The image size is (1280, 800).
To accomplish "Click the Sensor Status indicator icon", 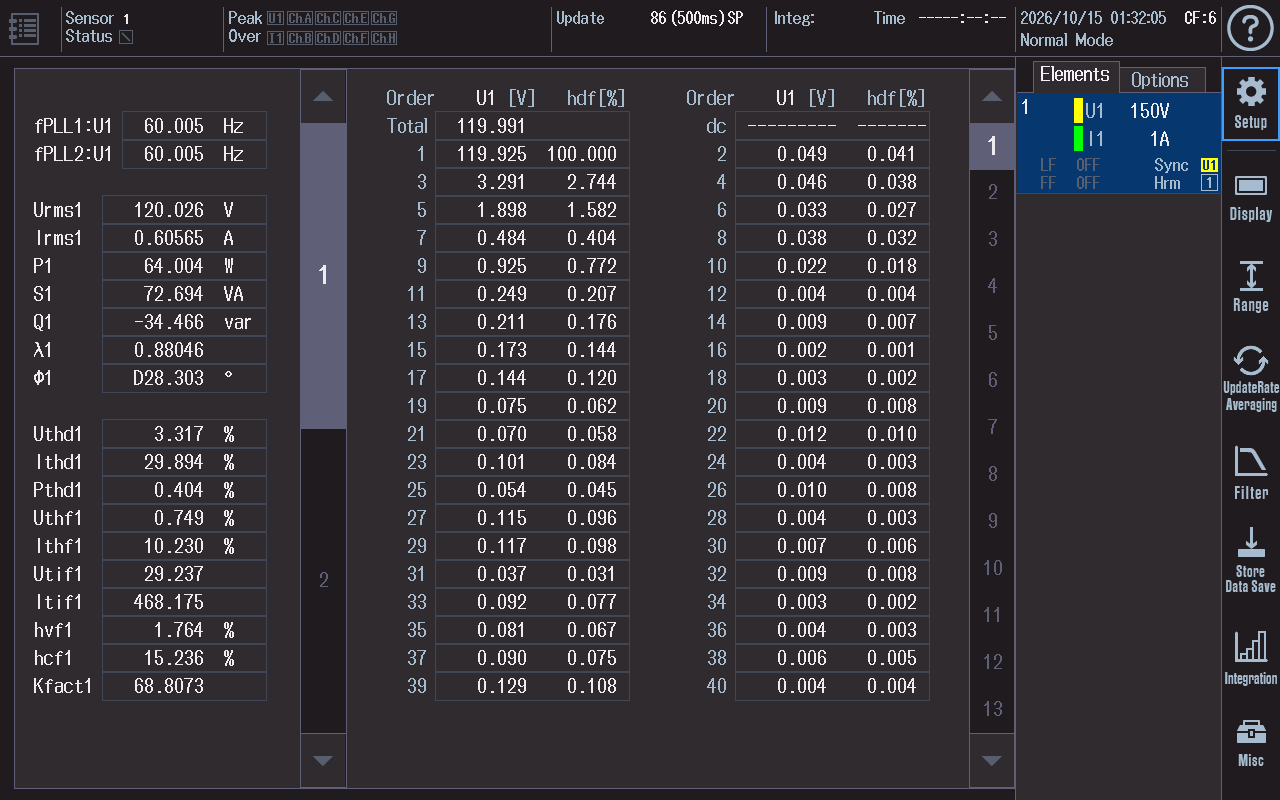I will 125,37.
